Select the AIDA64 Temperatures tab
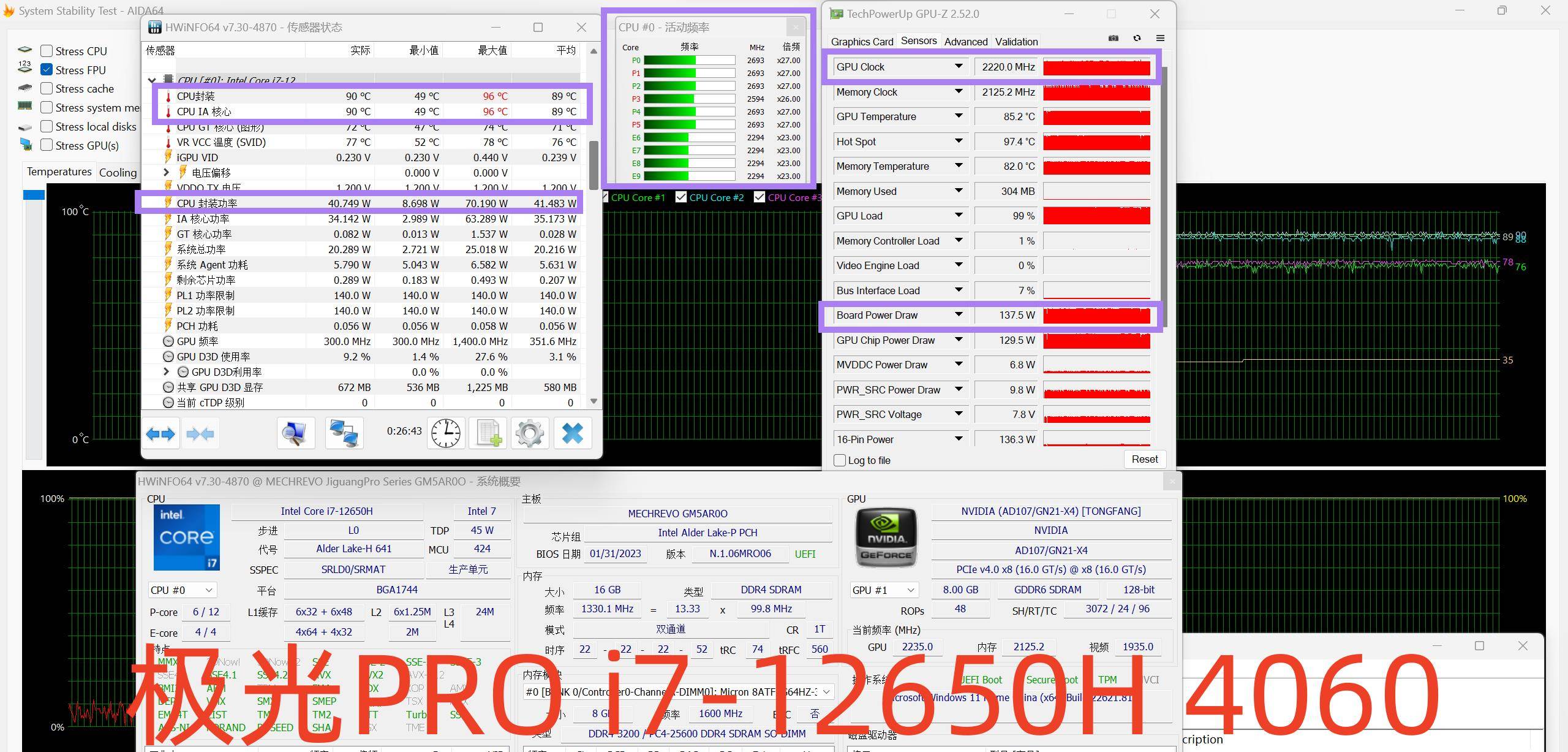Screen dimensions: 1568x752 59,172
